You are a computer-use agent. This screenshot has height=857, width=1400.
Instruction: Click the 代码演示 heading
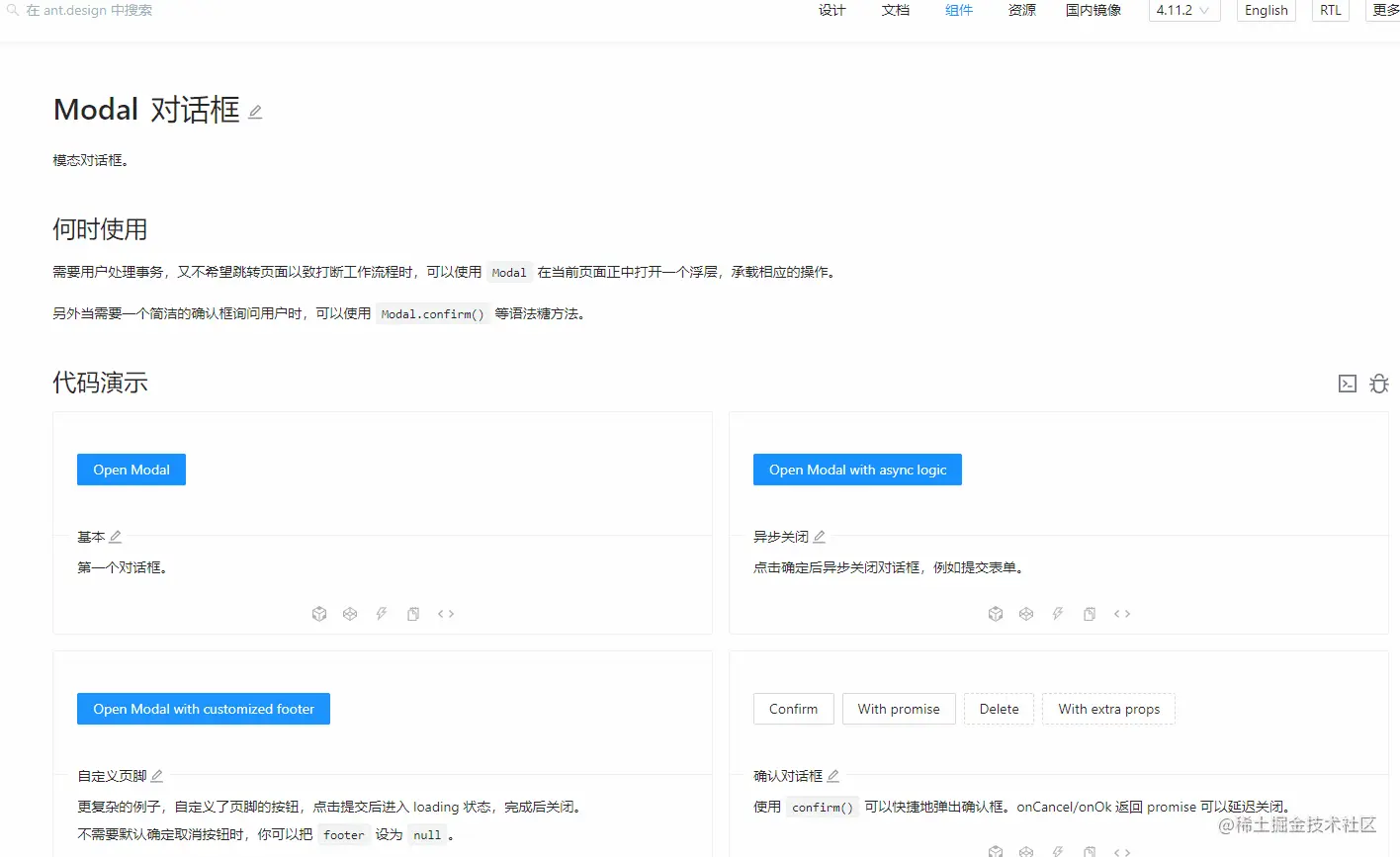click(100, 383)
